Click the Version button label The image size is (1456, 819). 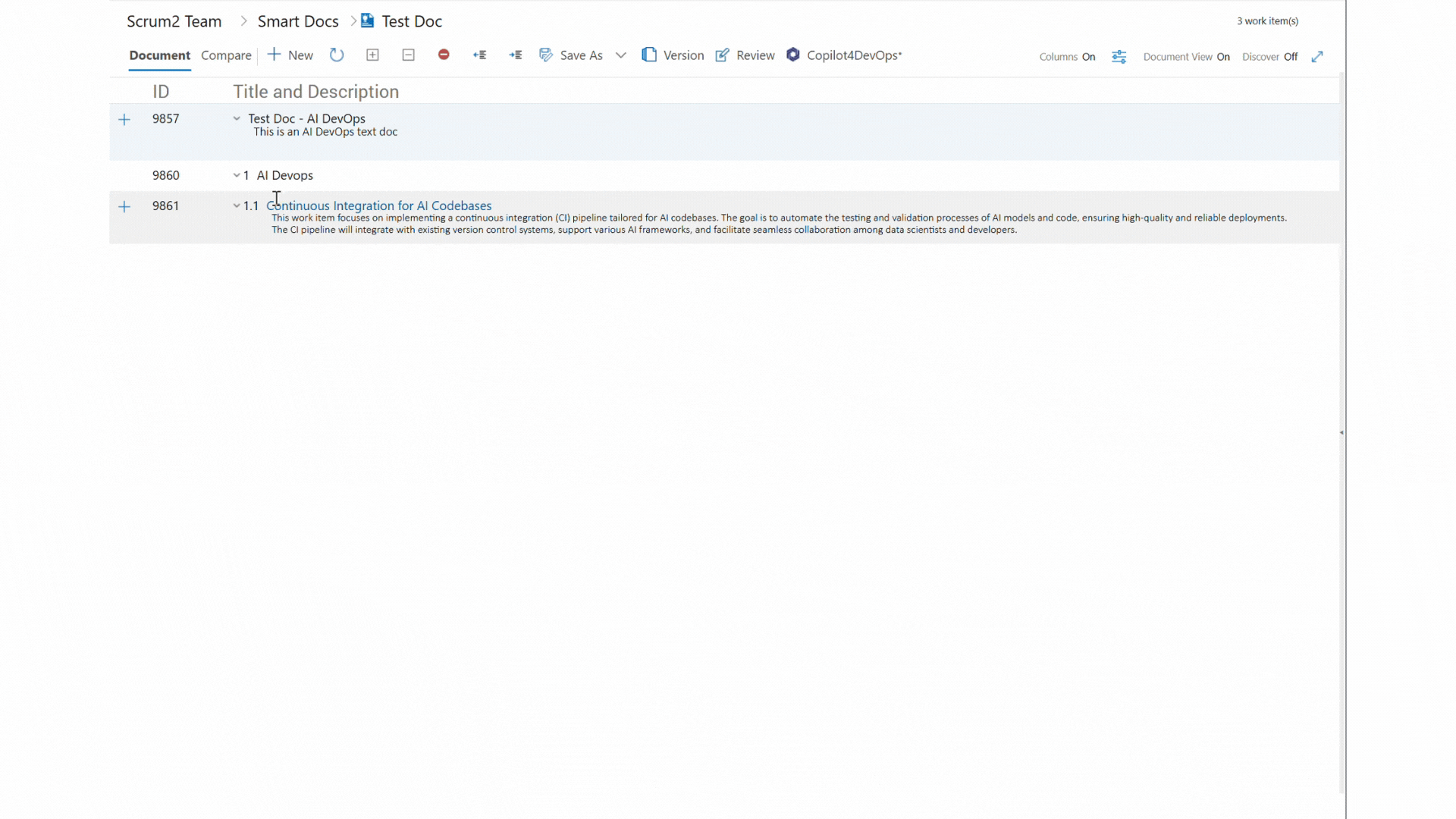[683, 55]
